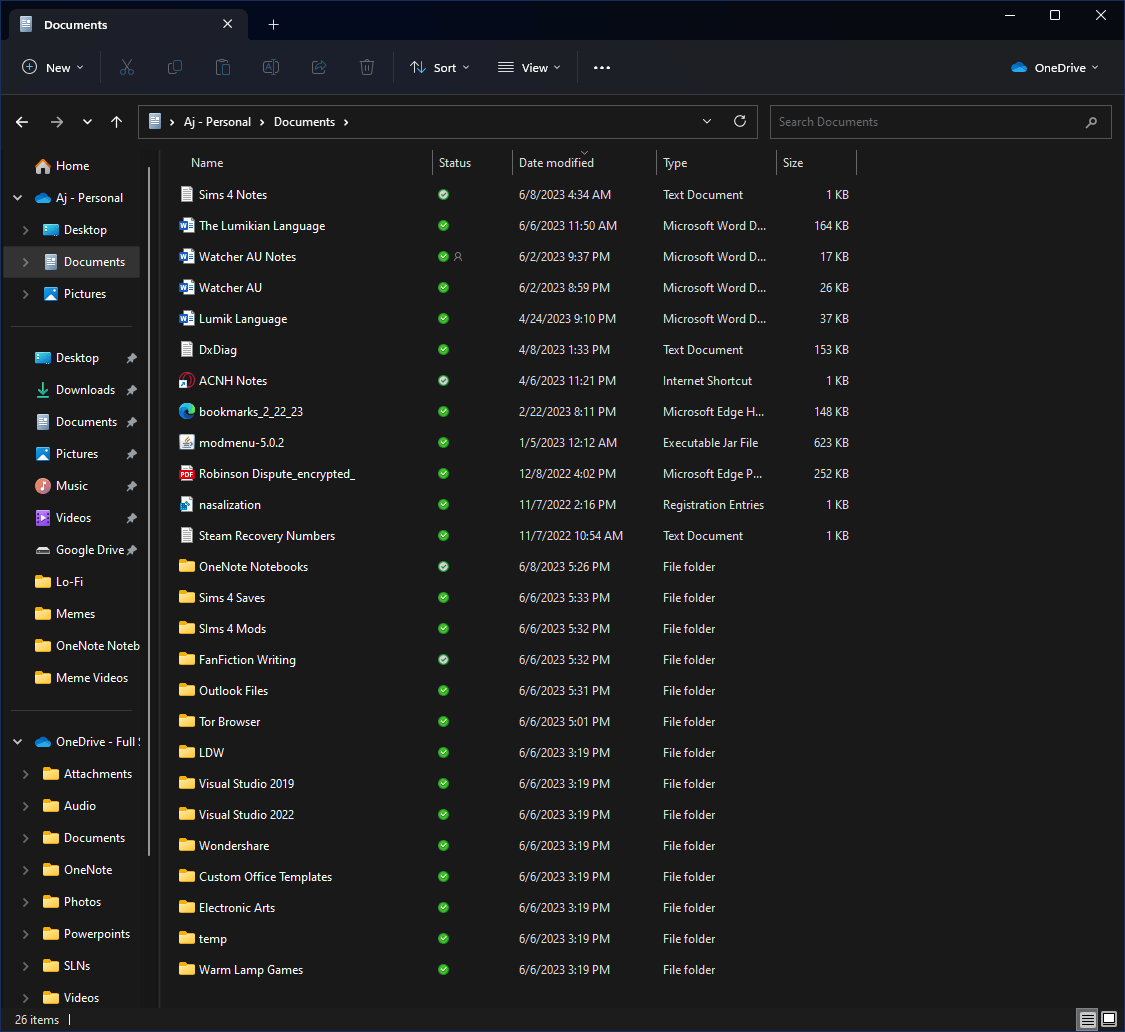
Task: Open the View dropdown menu
Action: (x=529, y=67)
